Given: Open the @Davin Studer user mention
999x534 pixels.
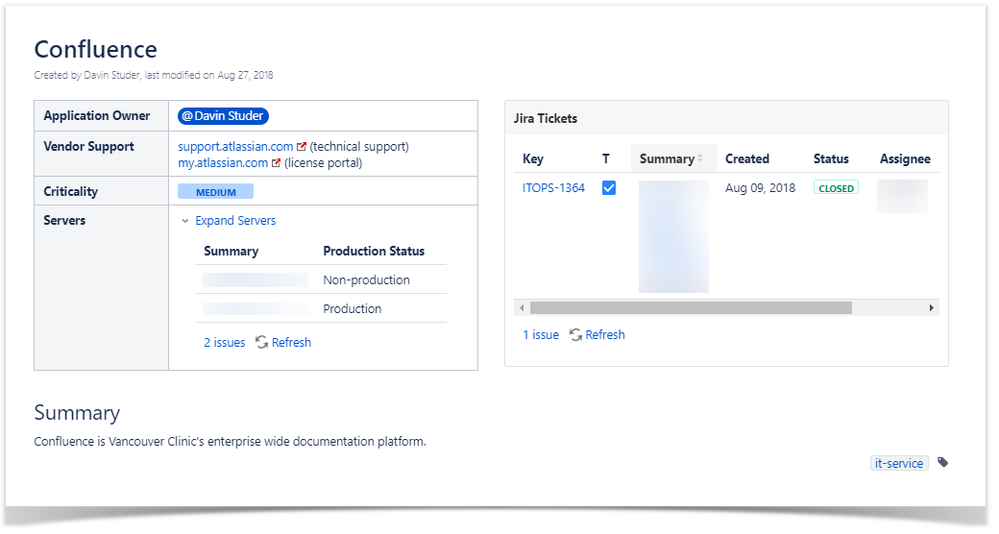Looking at the screenshot, I should pyautogui.click(x=223, y=116).
